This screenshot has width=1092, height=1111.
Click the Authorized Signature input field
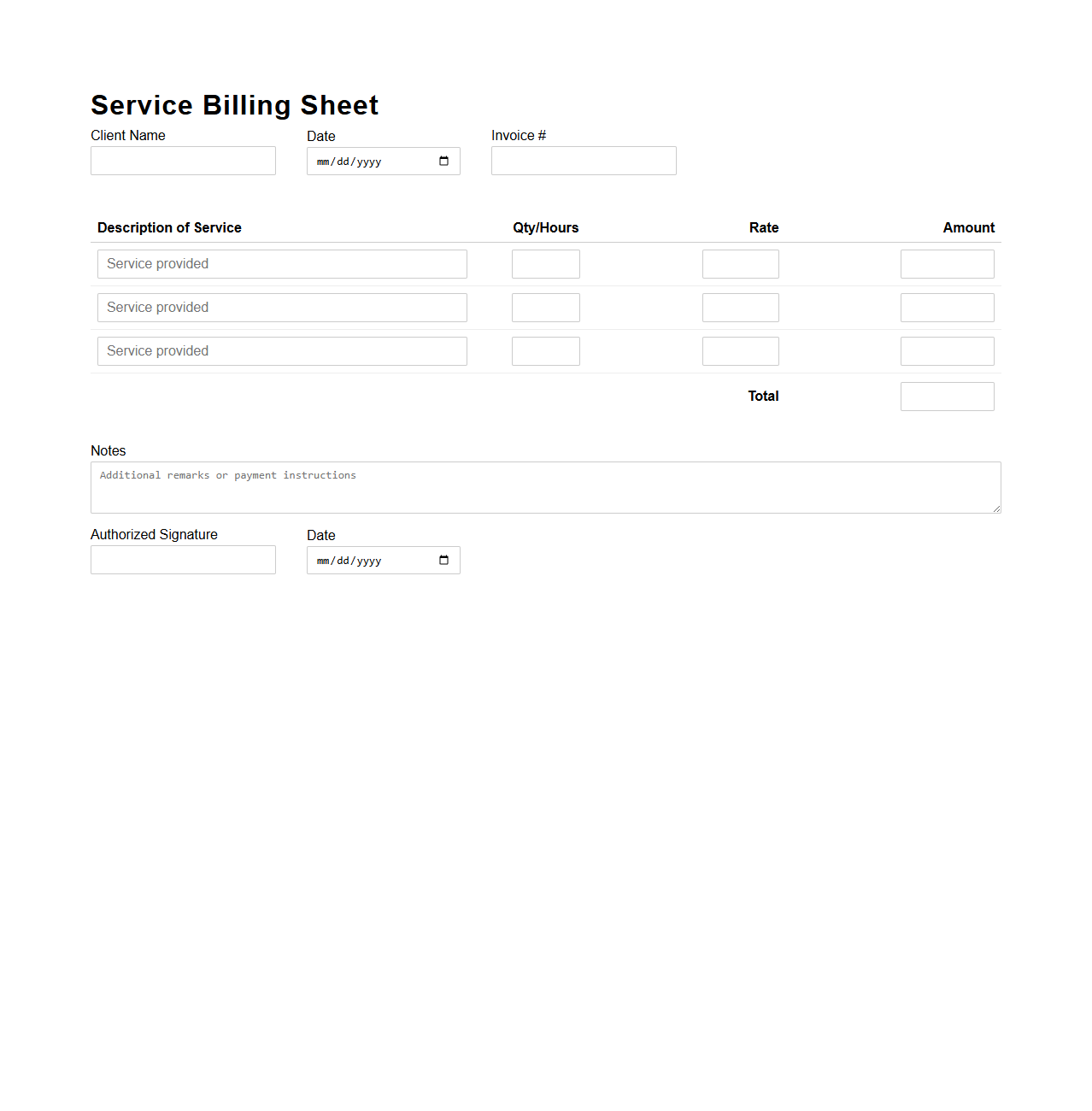click(183, 560)
